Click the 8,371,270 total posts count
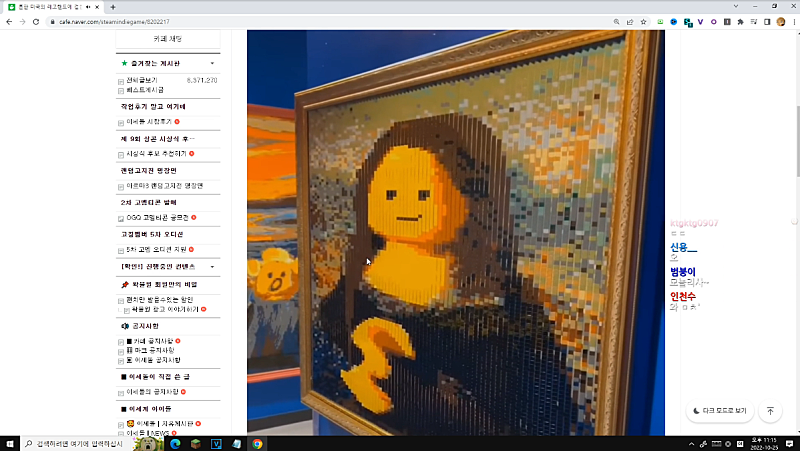 tap(202, 81)
